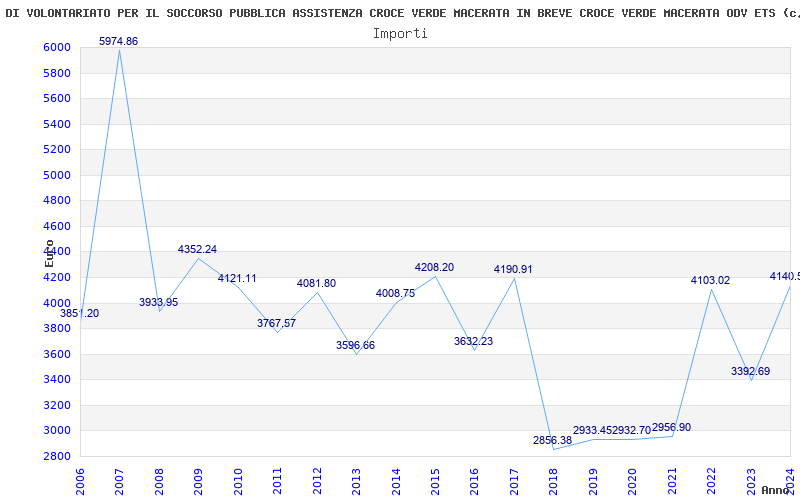800x500 pixels.
Task: Click the 5800 y-axis tick label
Action: 57,73
